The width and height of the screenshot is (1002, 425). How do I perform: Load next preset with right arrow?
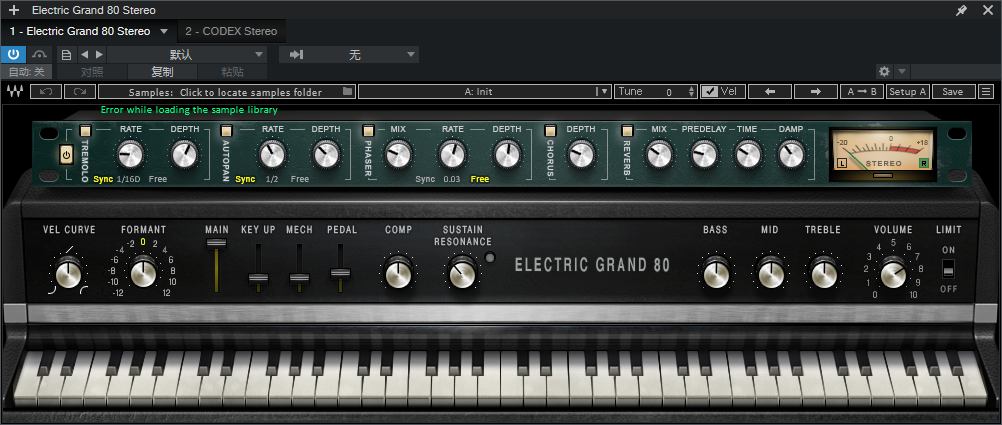[815, 91]
